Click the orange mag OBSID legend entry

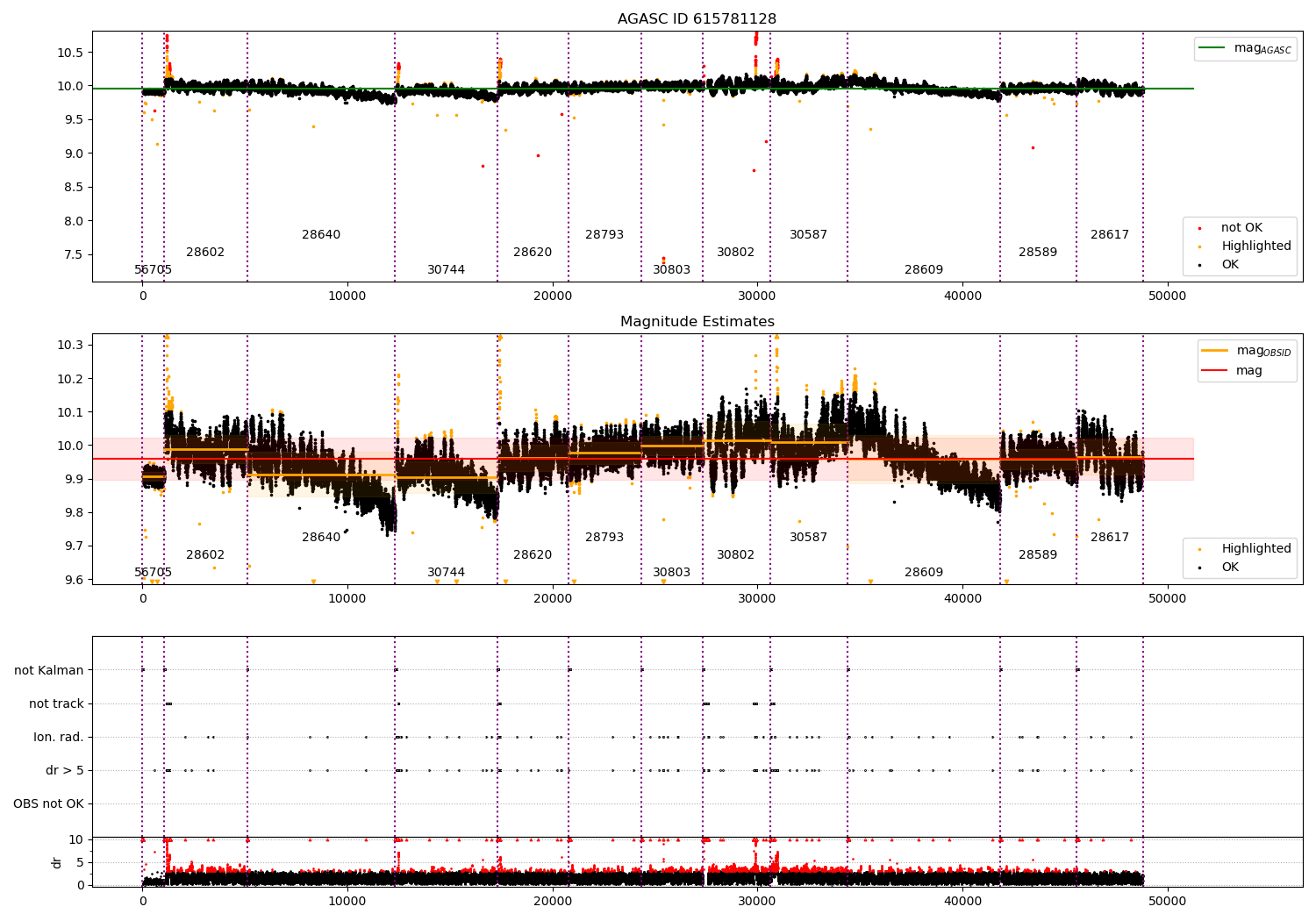(1248, 351)
